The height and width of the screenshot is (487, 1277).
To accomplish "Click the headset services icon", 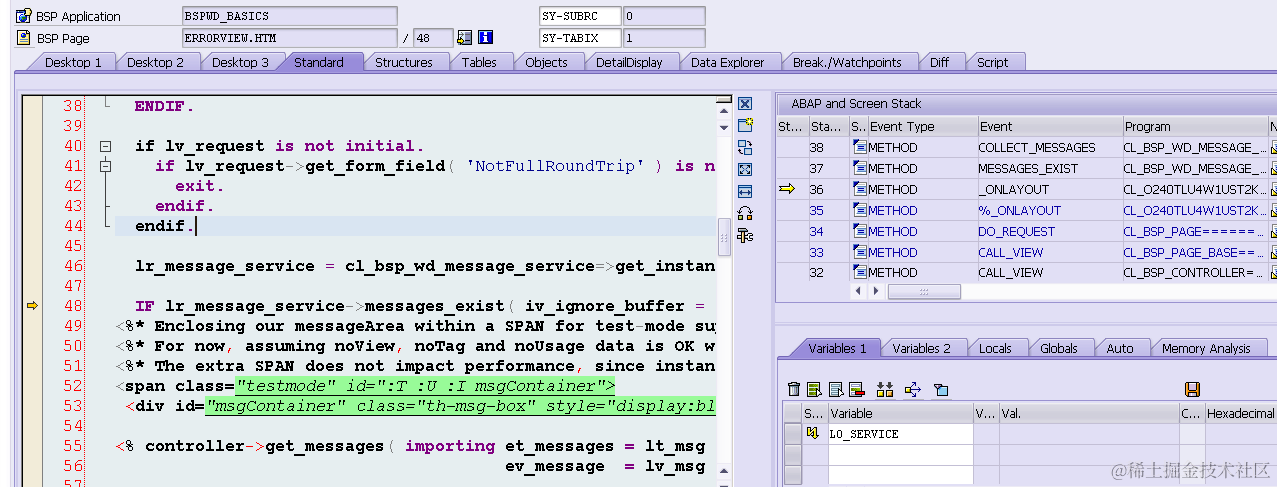I will click(745, 213).
